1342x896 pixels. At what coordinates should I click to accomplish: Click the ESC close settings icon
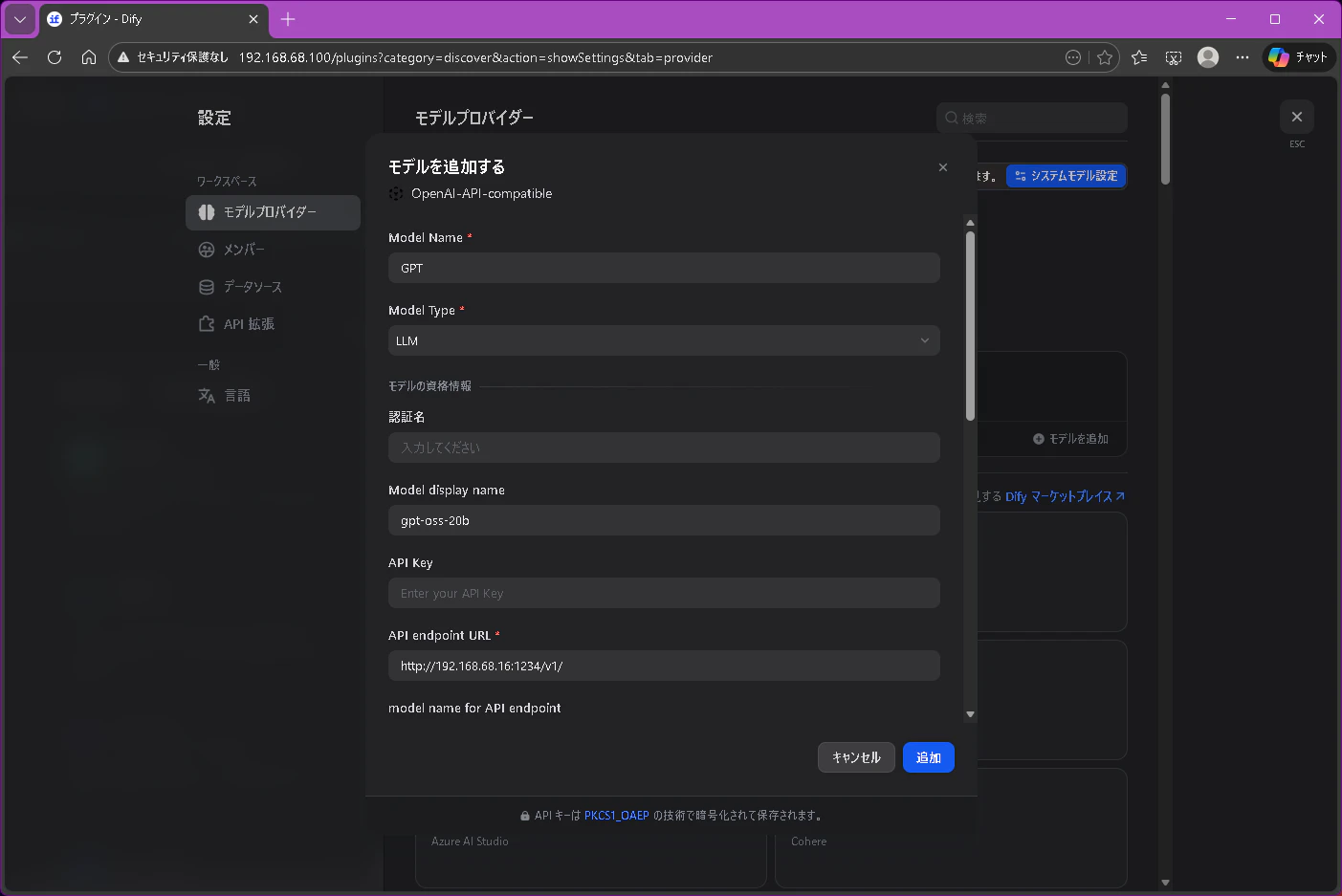pos(1297,117)
